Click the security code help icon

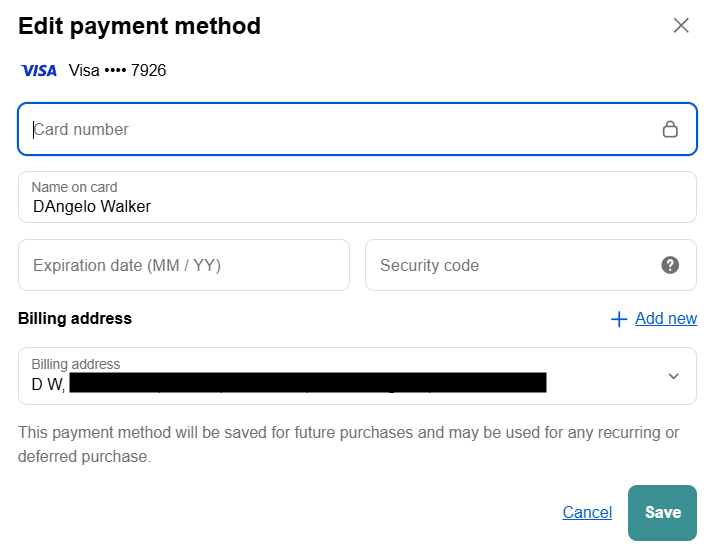point(670,265)
